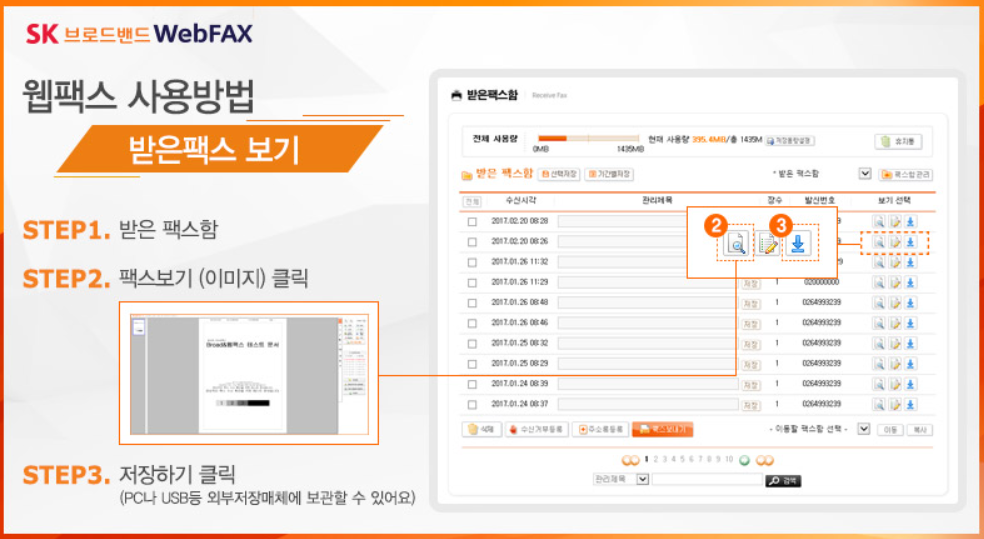The image size is (984, 539).
Task: Jump to last pages double-circle icon
Action: [764, 461]
